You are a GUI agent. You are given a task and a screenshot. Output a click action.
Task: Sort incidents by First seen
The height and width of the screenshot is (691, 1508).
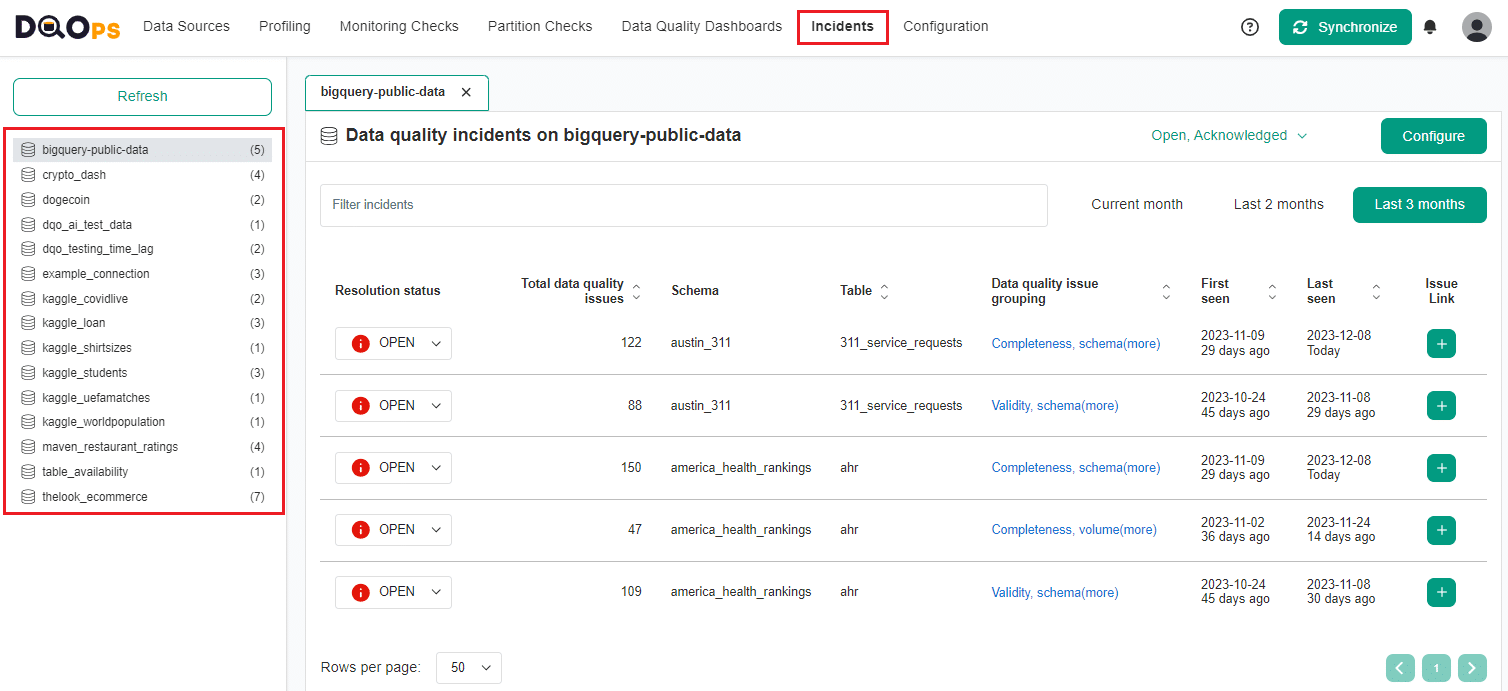pos(1271,290)
